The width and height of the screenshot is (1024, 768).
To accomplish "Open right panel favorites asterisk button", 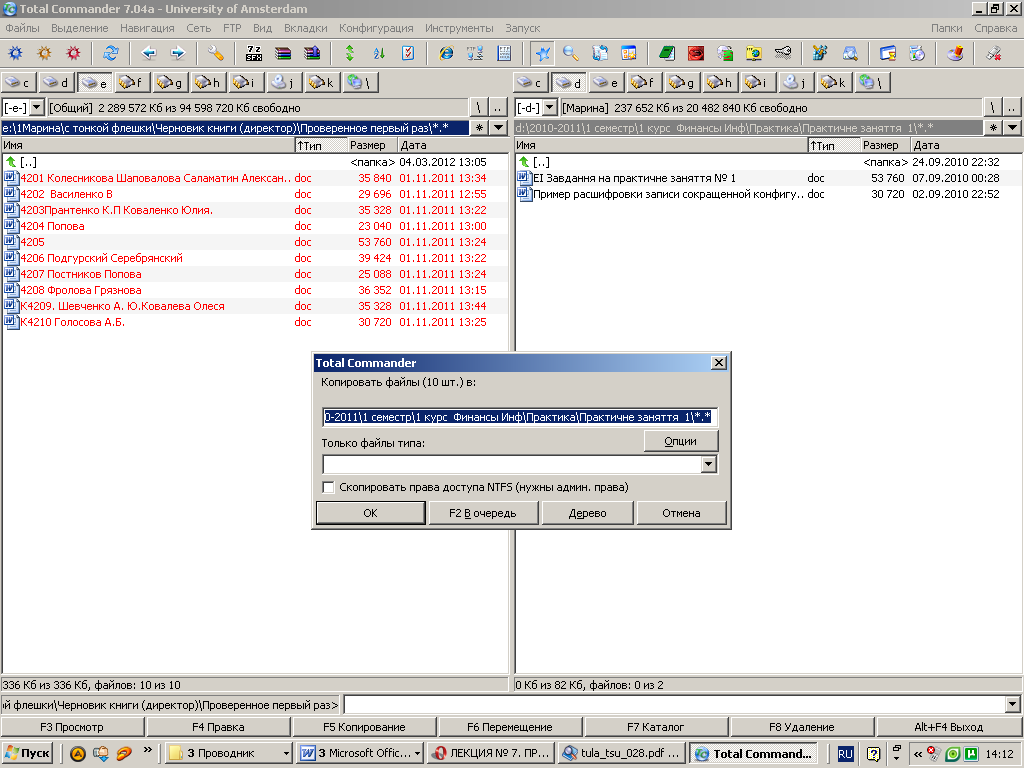I will pos(993,127).
